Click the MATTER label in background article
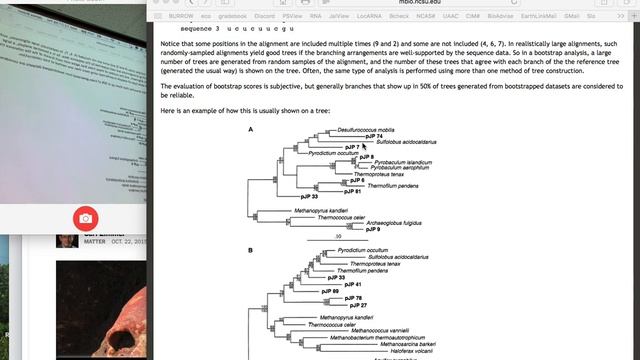This screenshot has height=360, width=640. click(95, 242)
